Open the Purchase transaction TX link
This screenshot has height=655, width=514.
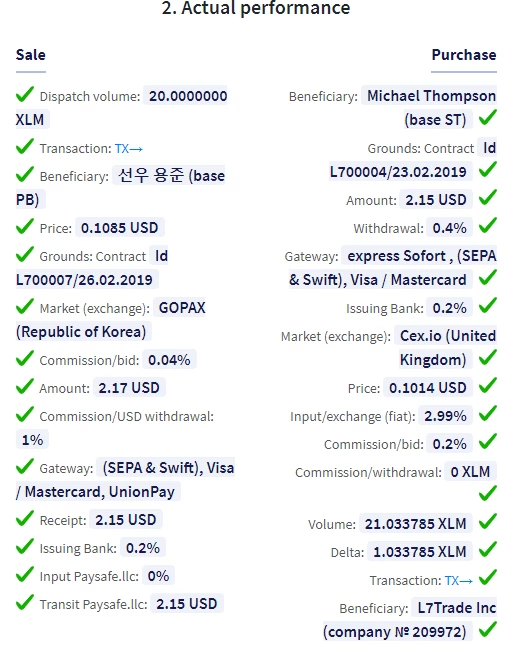pos(458,581)
